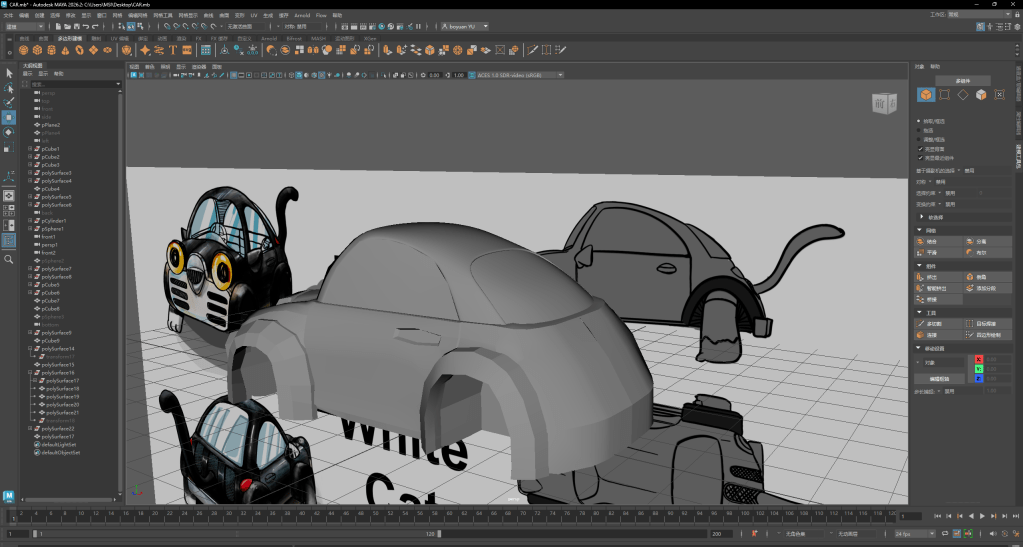Screen dimensions: 1023x547
Task: Expand polySurface14 in the outliner
Action: (x=30, y=349)
